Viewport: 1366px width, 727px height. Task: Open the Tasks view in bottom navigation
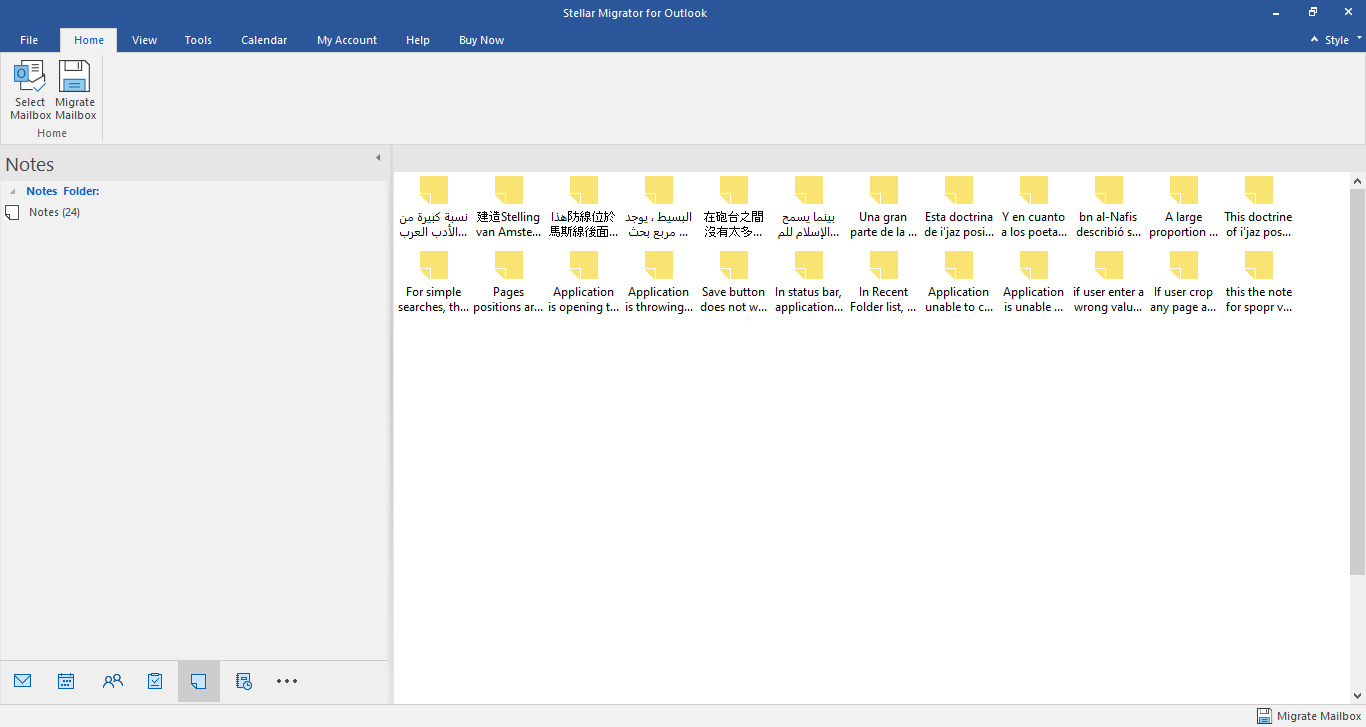point(155,681)
